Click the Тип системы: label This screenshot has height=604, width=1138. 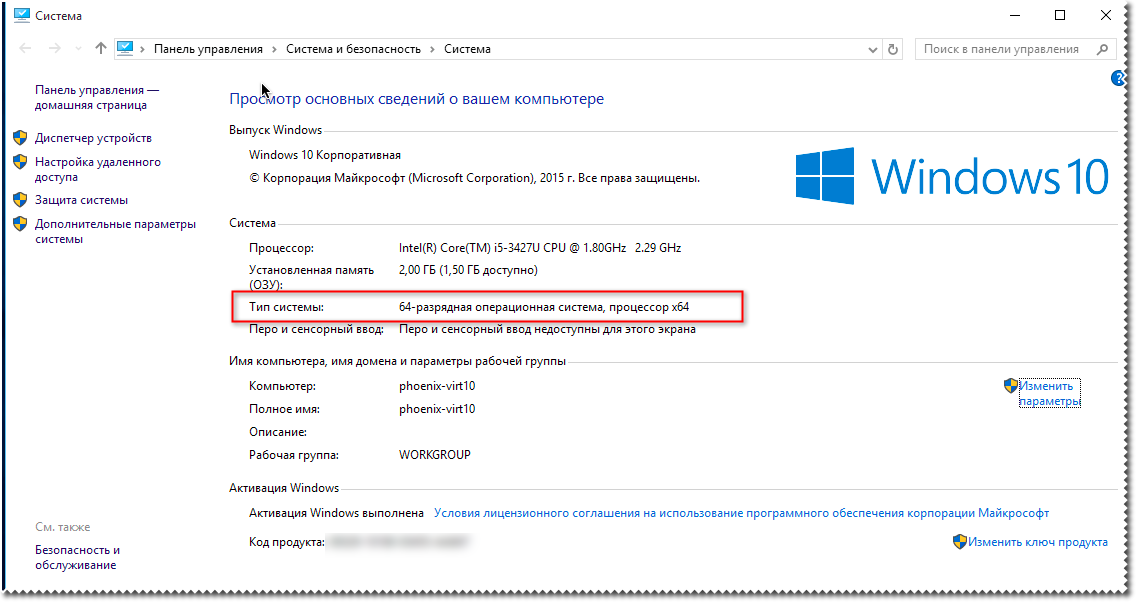pyautogui.click(x=287, y=307)
